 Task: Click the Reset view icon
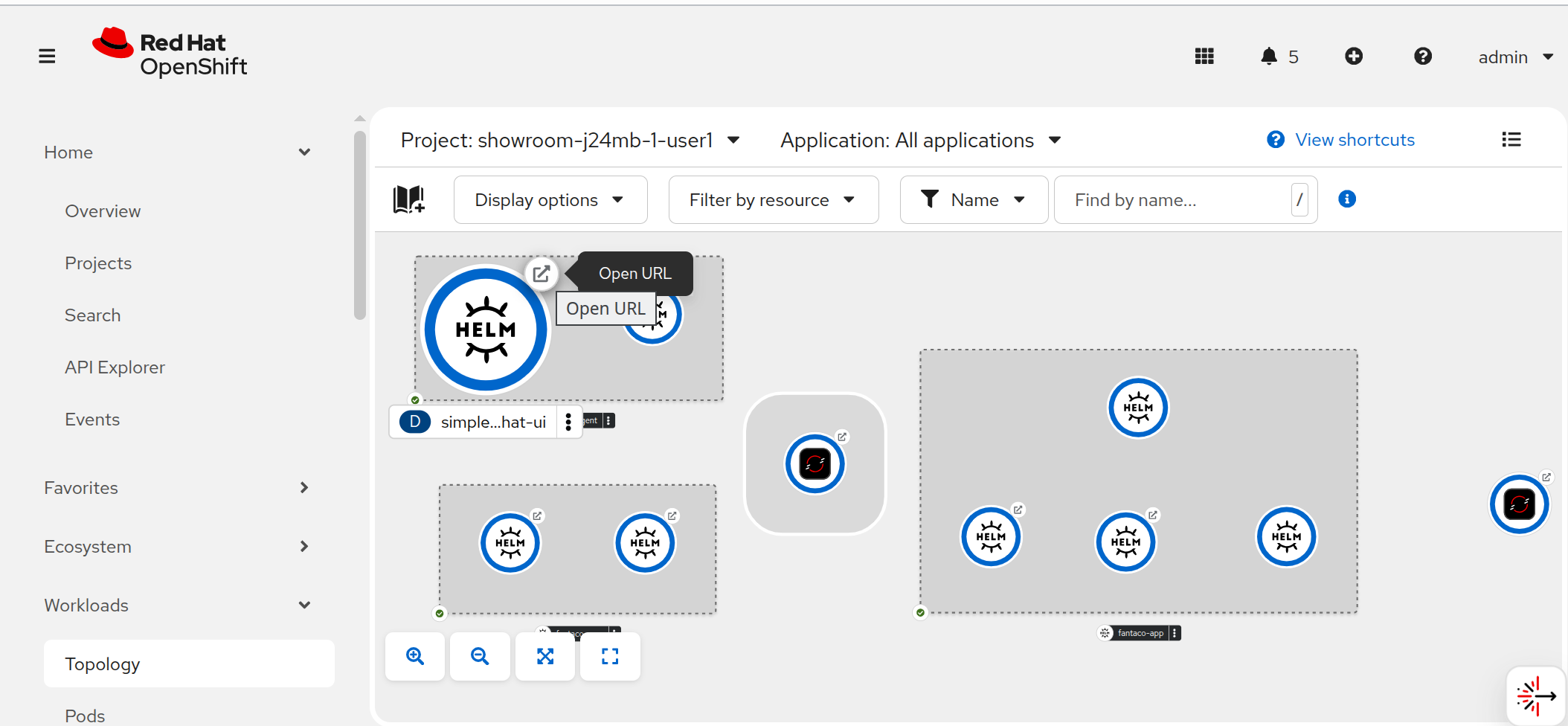[x=610, y=656]
